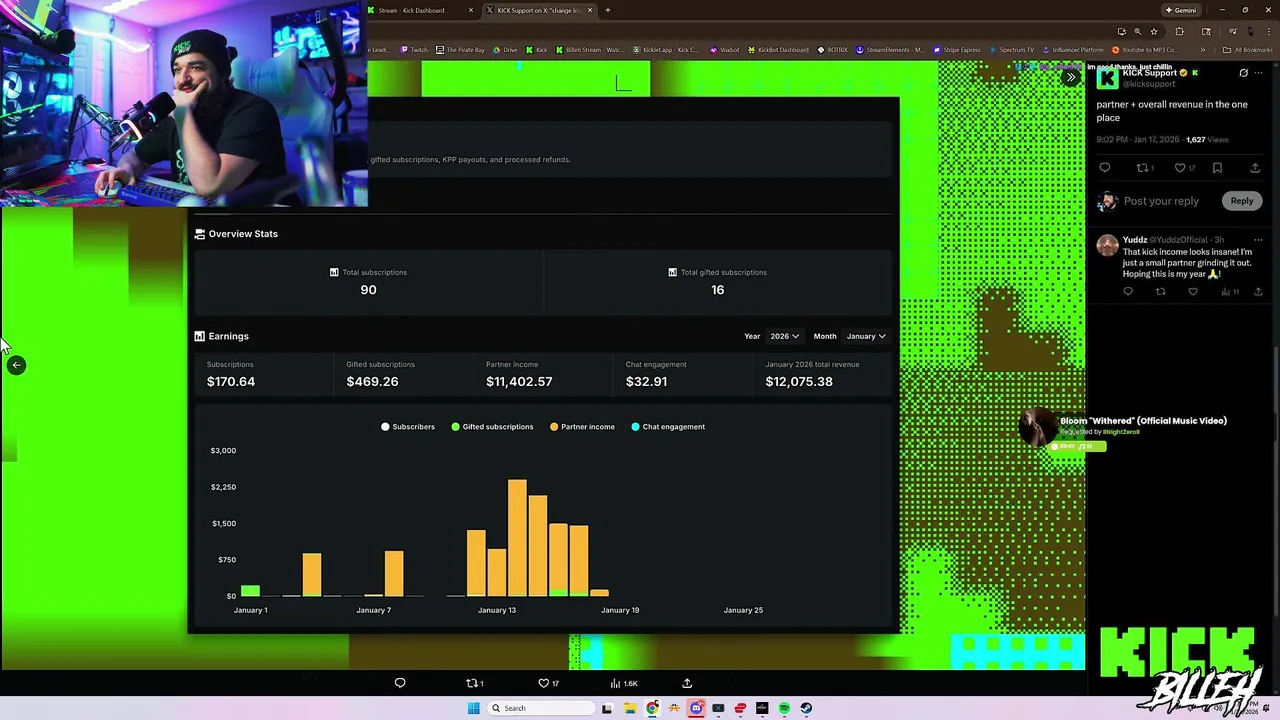Image resolution: width=1280 pixels, height=720 pixels.
Task: Expand the Year 2026 dropdown
Action: pyautogui.click(x=784, y=336)
